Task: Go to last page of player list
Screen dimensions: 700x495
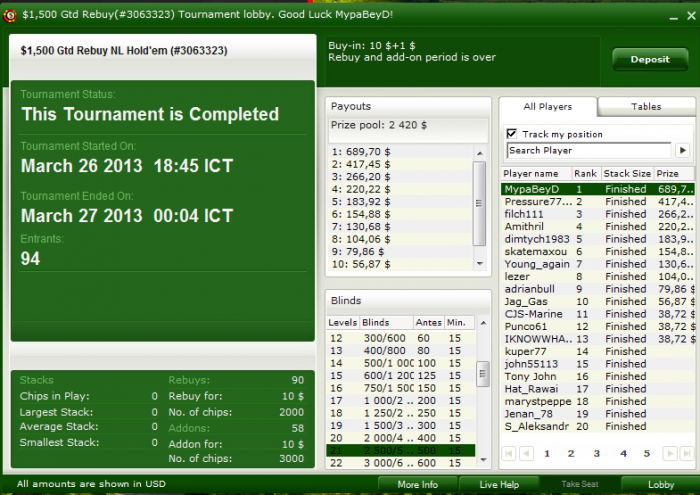Action: click(x=687, y=453)
